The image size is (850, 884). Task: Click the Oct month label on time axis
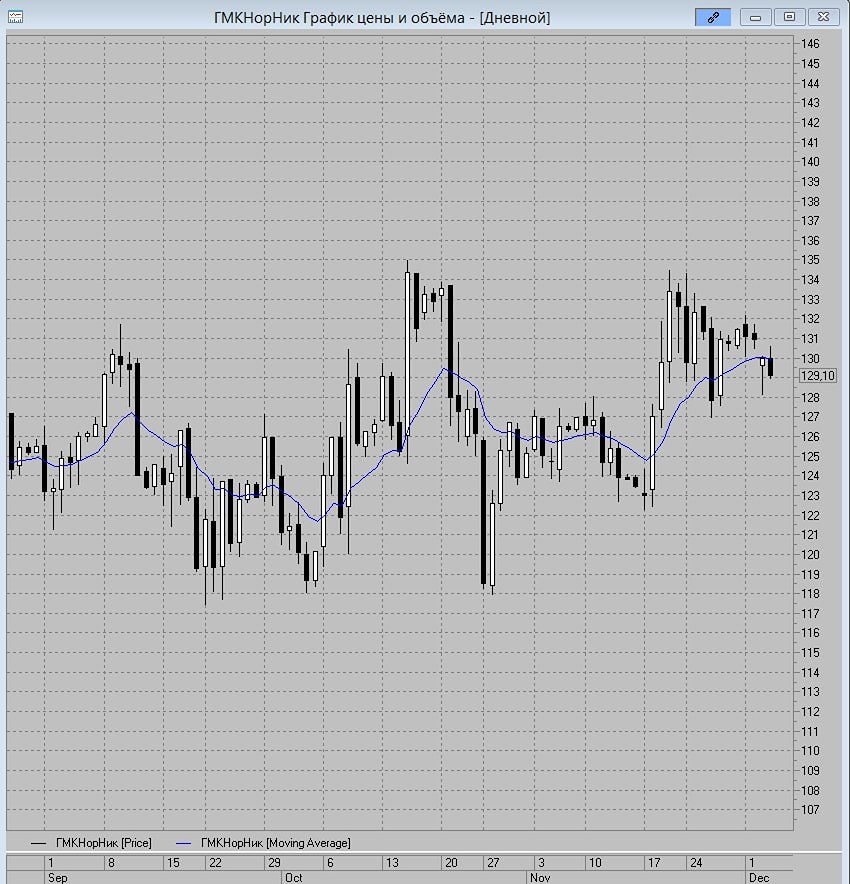[294, 877]
